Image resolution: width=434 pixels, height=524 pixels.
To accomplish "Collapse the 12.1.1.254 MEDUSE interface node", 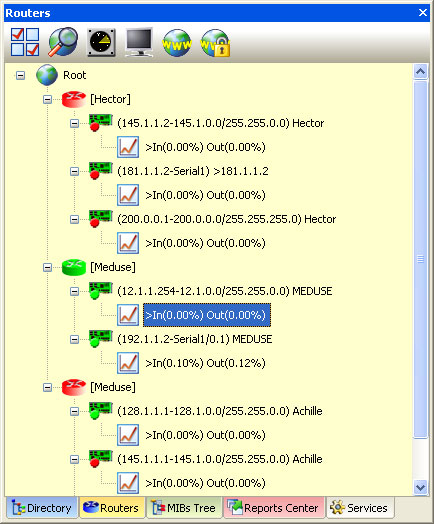I will tap(75, 291).
